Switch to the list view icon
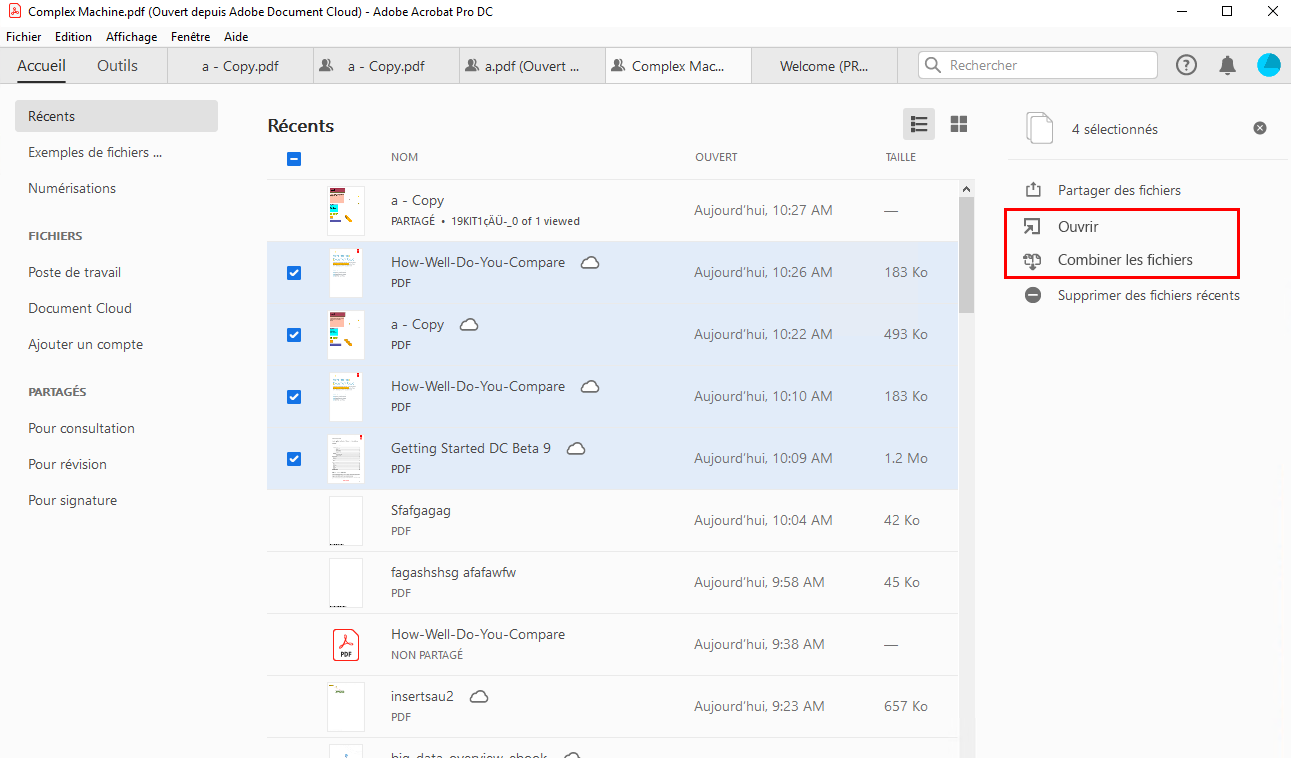The image size is (1291, 758). click(x=919, y=124)
